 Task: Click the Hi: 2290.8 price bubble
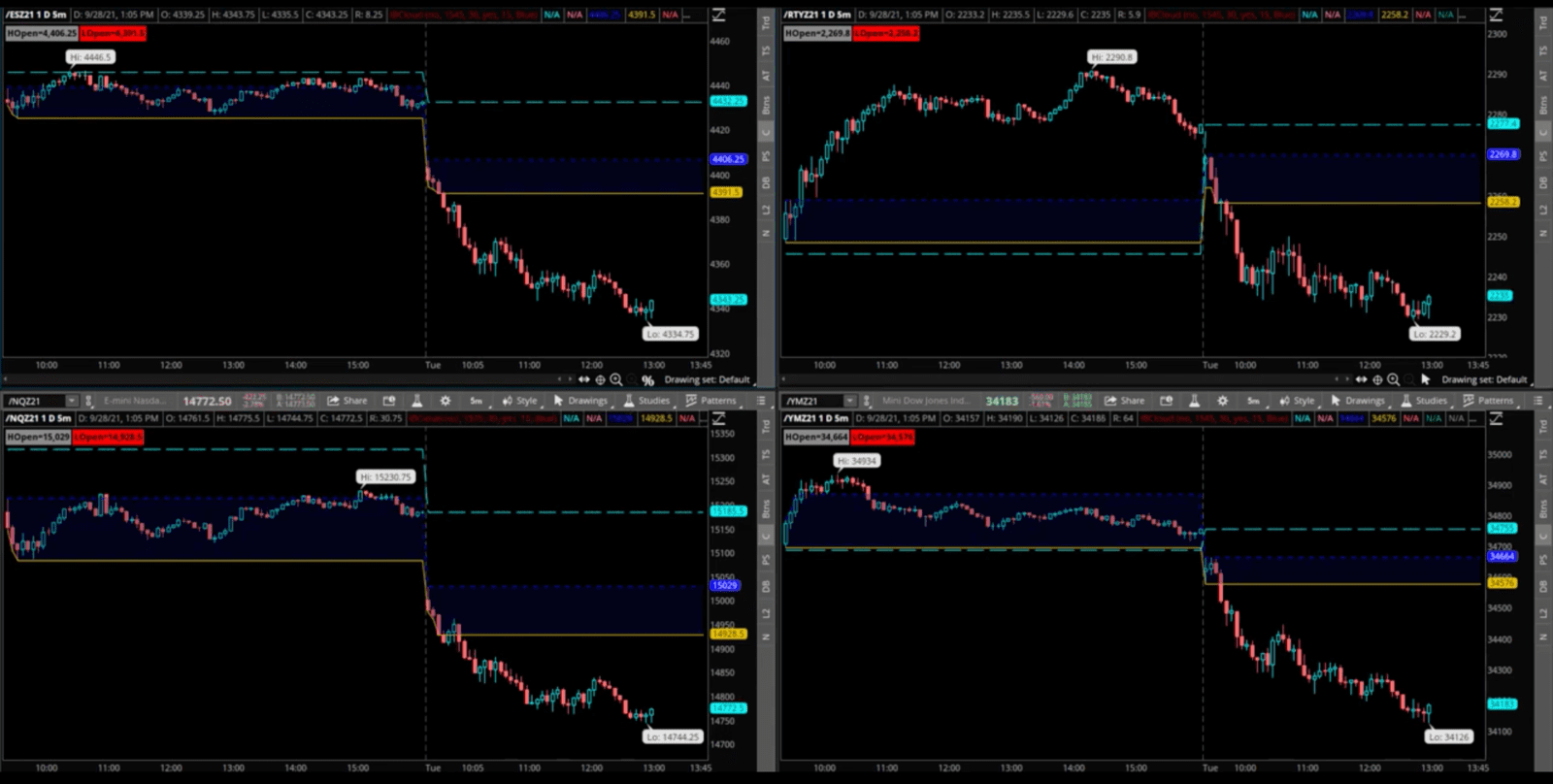[x=1111, y=57]
